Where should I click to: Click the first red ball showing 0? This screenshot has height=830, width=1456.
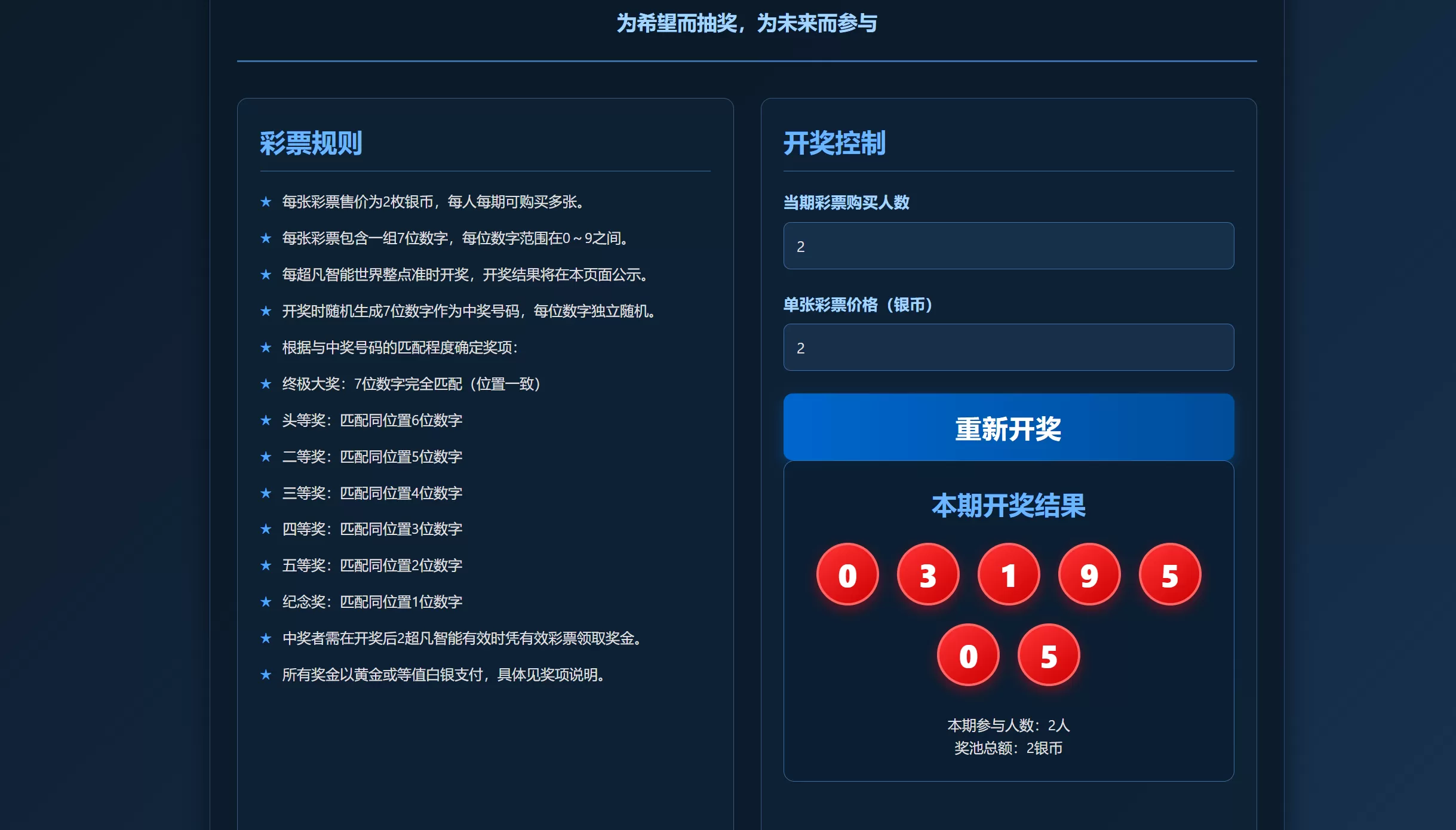click(x=847, y=575)
